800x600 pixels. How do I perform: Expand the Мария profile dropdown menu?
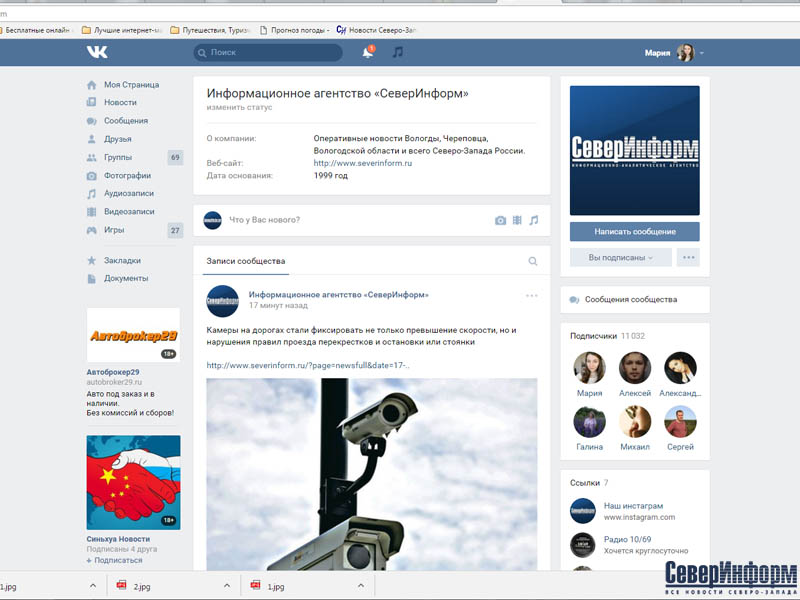tap(702, 53)
